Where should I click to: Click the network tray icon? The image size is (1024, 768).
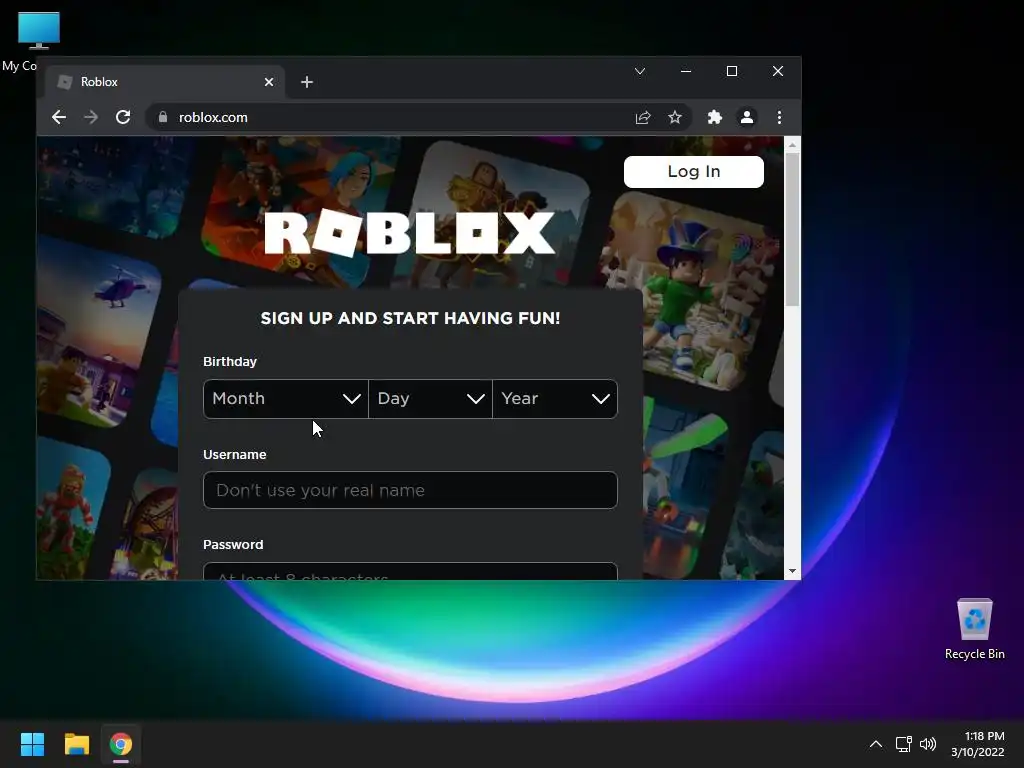point(903,744)
